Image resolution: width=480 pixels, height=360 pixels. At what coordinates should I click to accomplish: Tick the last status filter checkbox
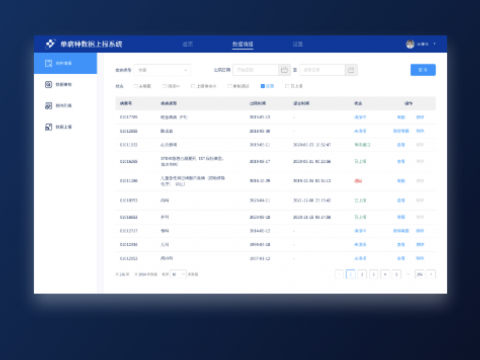[287, 86]
